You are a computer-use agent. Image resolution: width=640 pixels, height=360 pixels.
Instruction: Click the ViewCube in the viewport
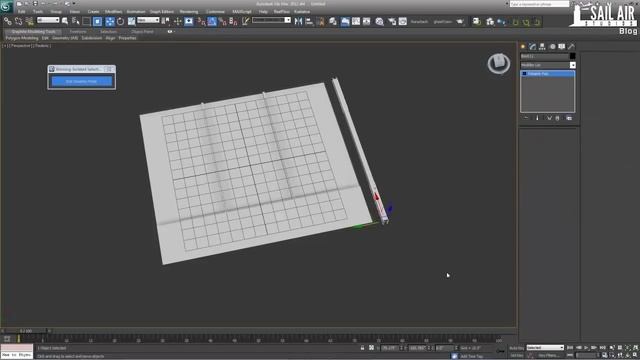coord(498,63)
